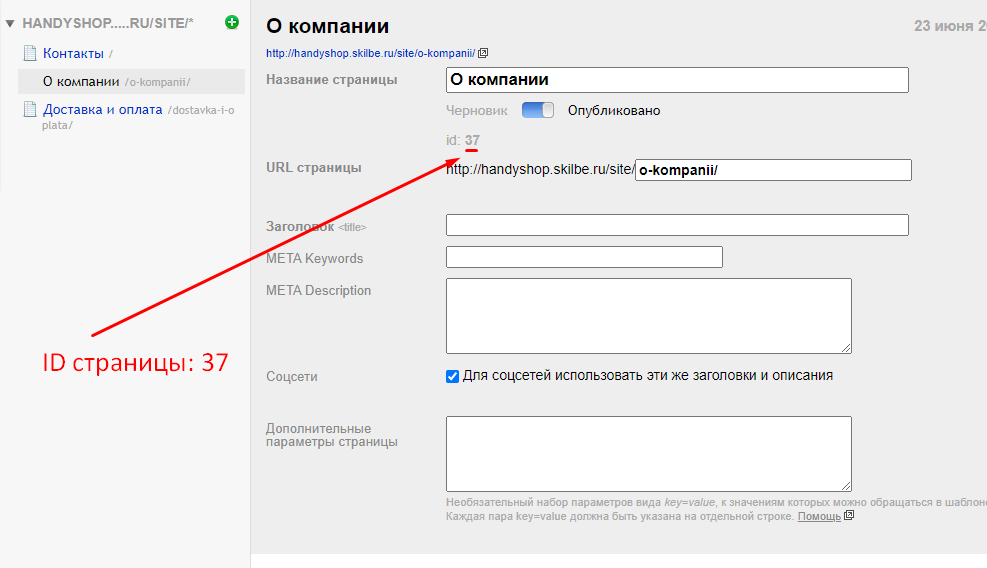Click the META Description text area
Screen dimensions: 987x568
click(x=648, y=315)
